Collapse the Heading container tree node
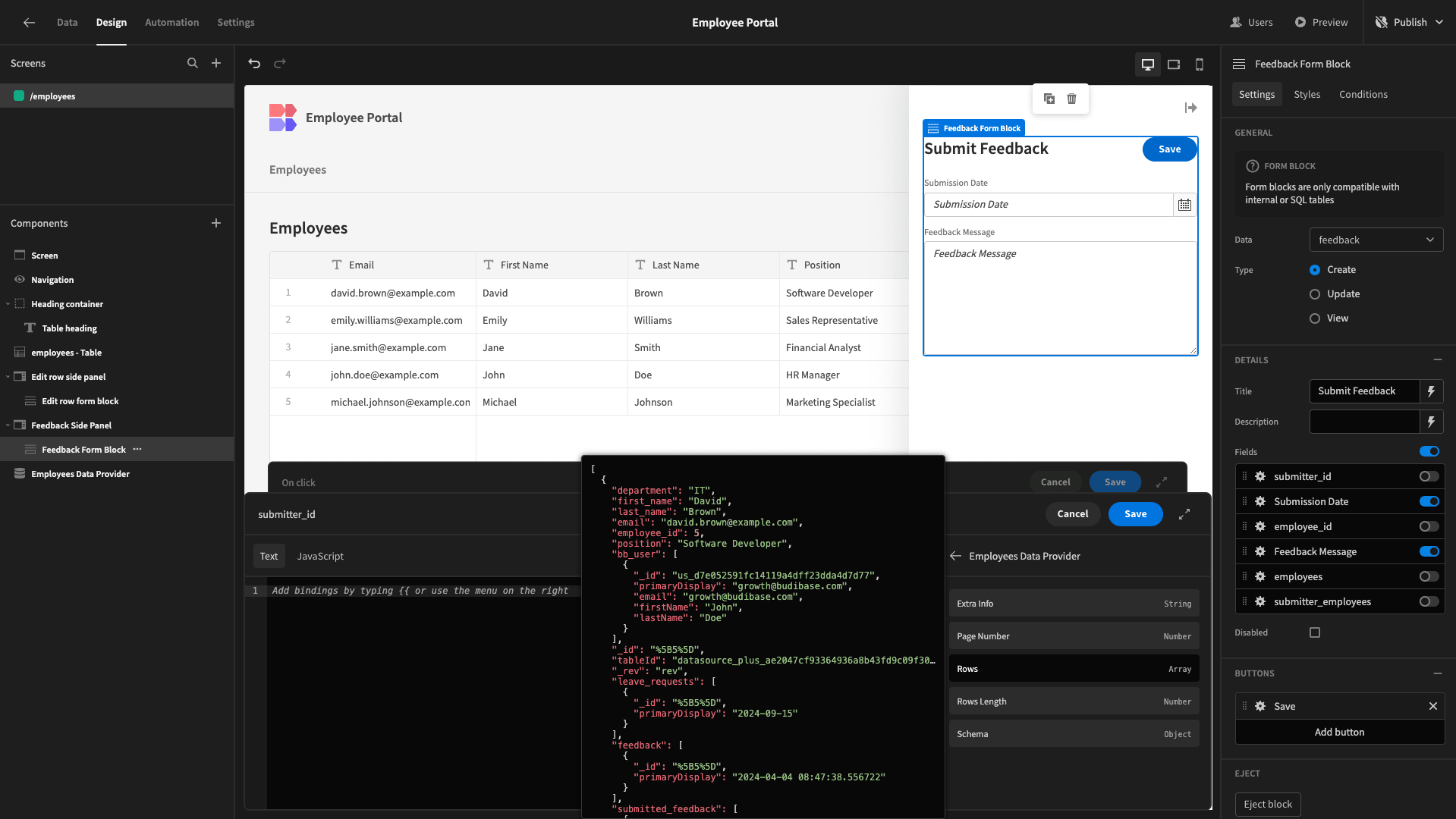 point(8,304)
